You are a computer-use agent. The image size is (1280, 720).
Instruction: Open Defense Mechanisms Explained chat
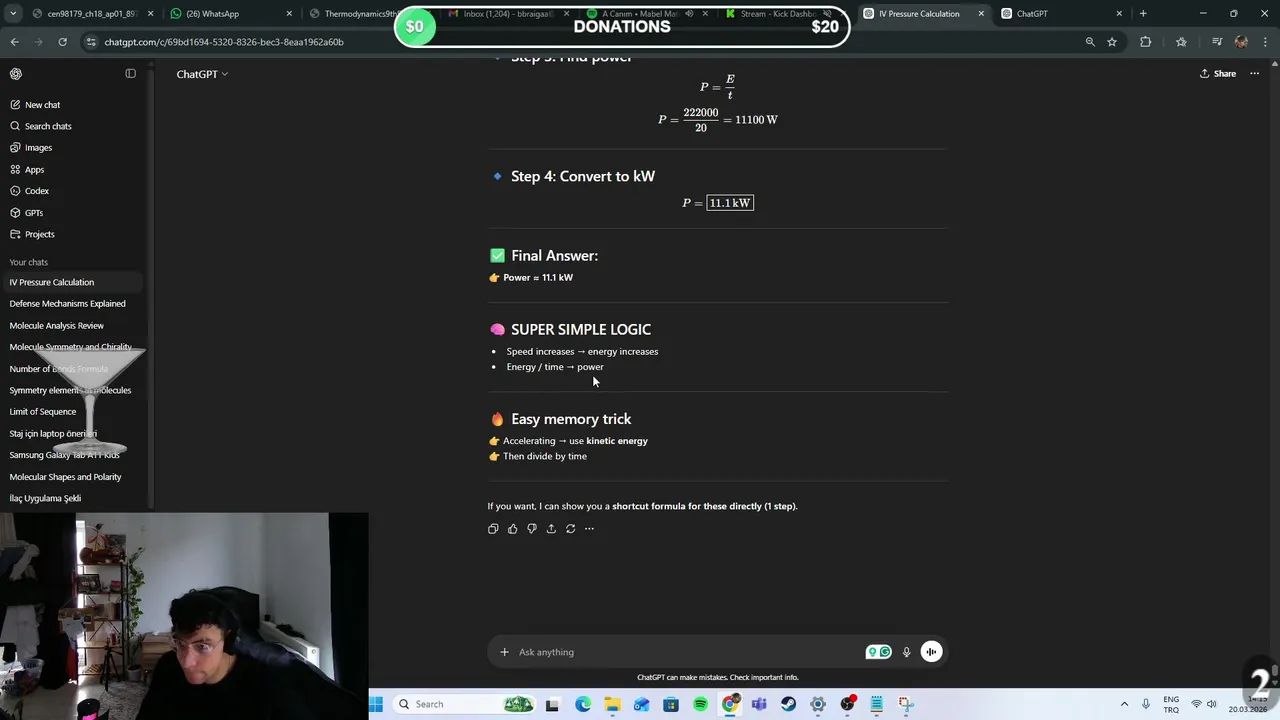click(x=68, y=304)
